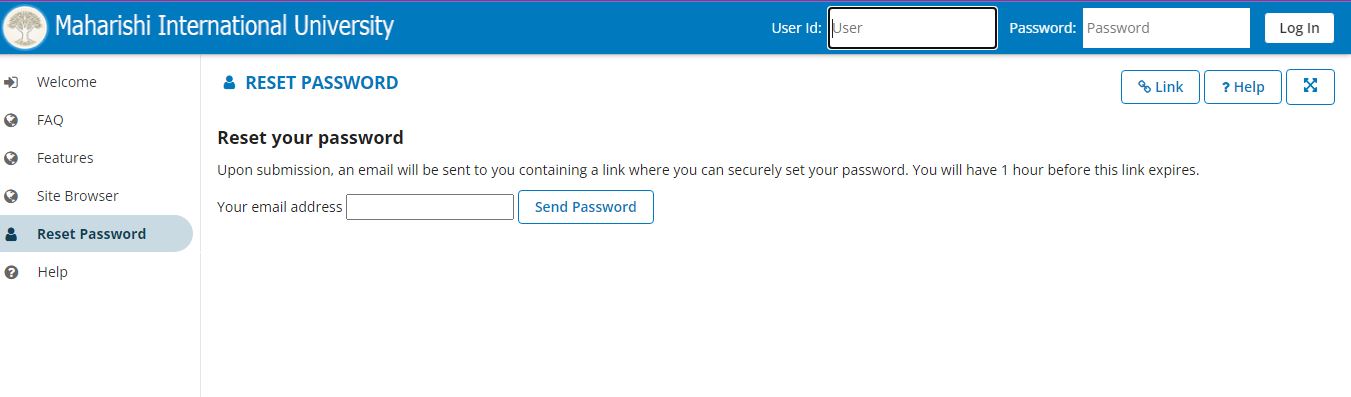1351x397 pixels.
Task: Click the person icon in Reset Password heading
Action: [x=229, y=83]
